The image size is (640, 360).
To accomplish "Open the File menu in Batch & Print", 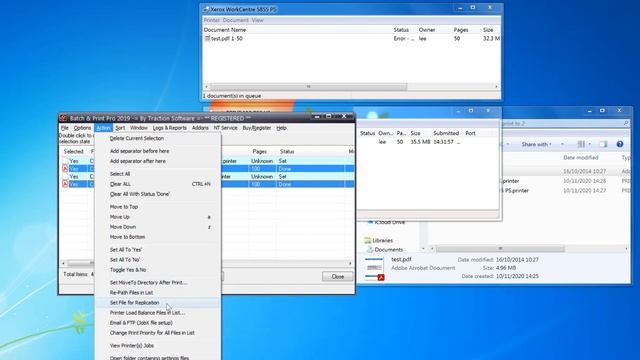I will [x=64, y=128].
